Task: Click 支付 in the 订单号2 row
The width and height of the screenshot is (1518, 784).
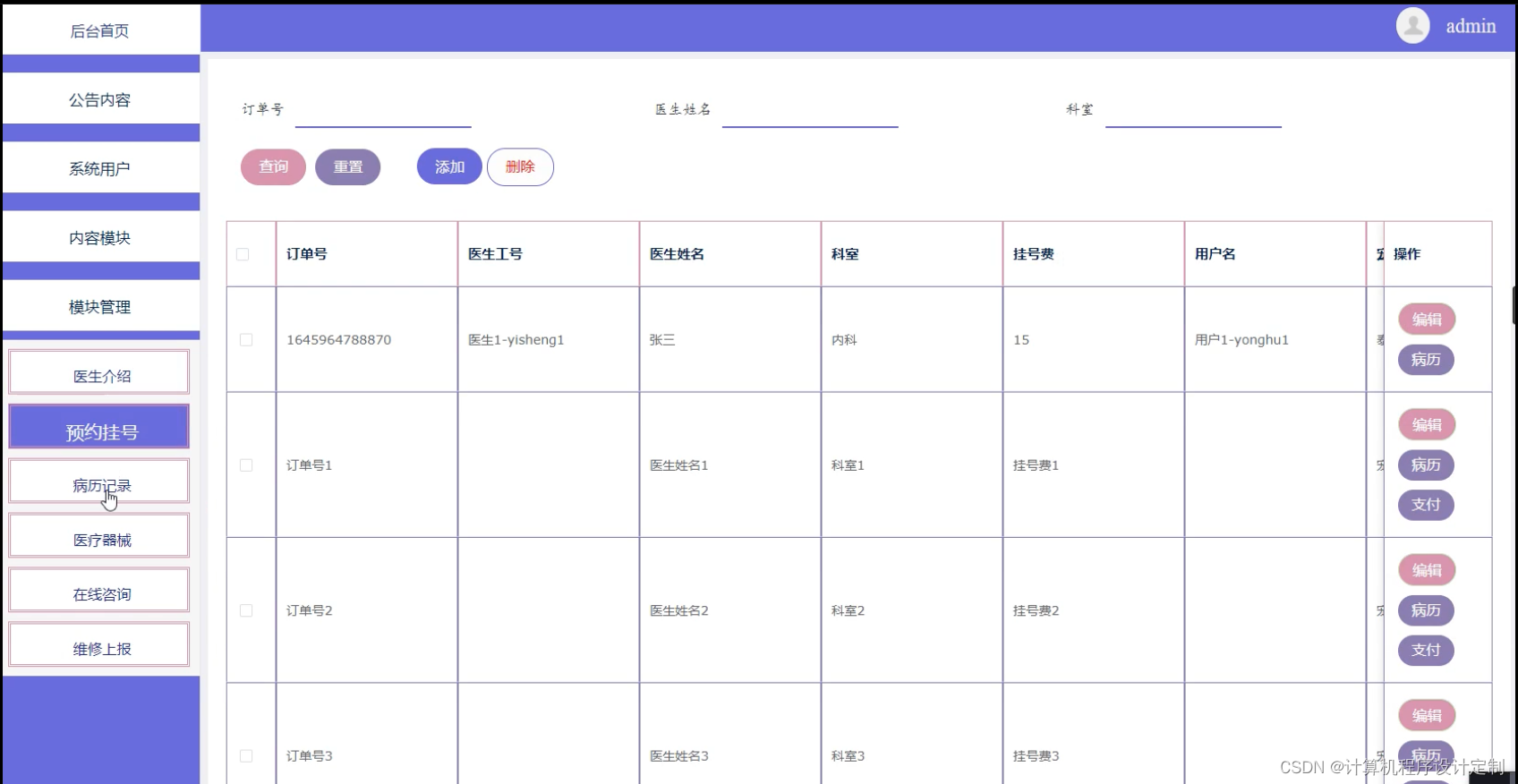Action: 1426,650
